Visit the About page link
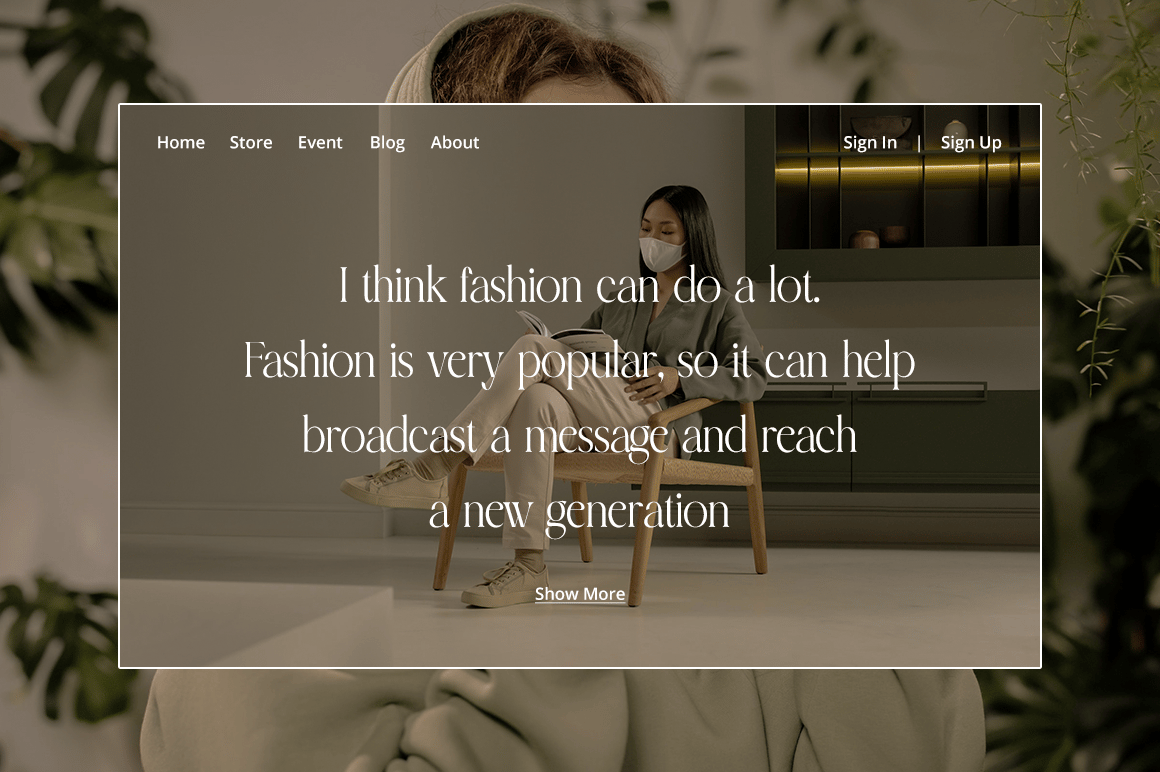The width and height of the screenshot is (1160, 772). (x=455, y=142)
